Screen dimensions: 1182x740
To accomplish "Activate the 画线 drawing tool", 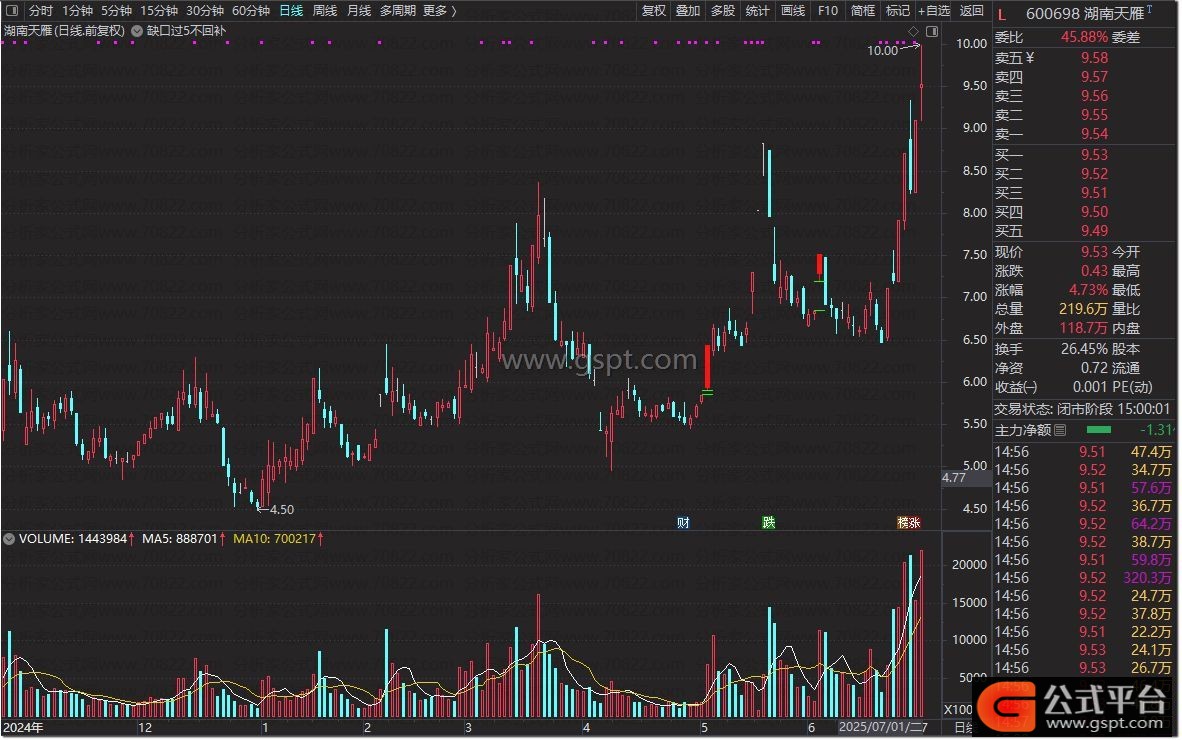I will tap(793, 11).
